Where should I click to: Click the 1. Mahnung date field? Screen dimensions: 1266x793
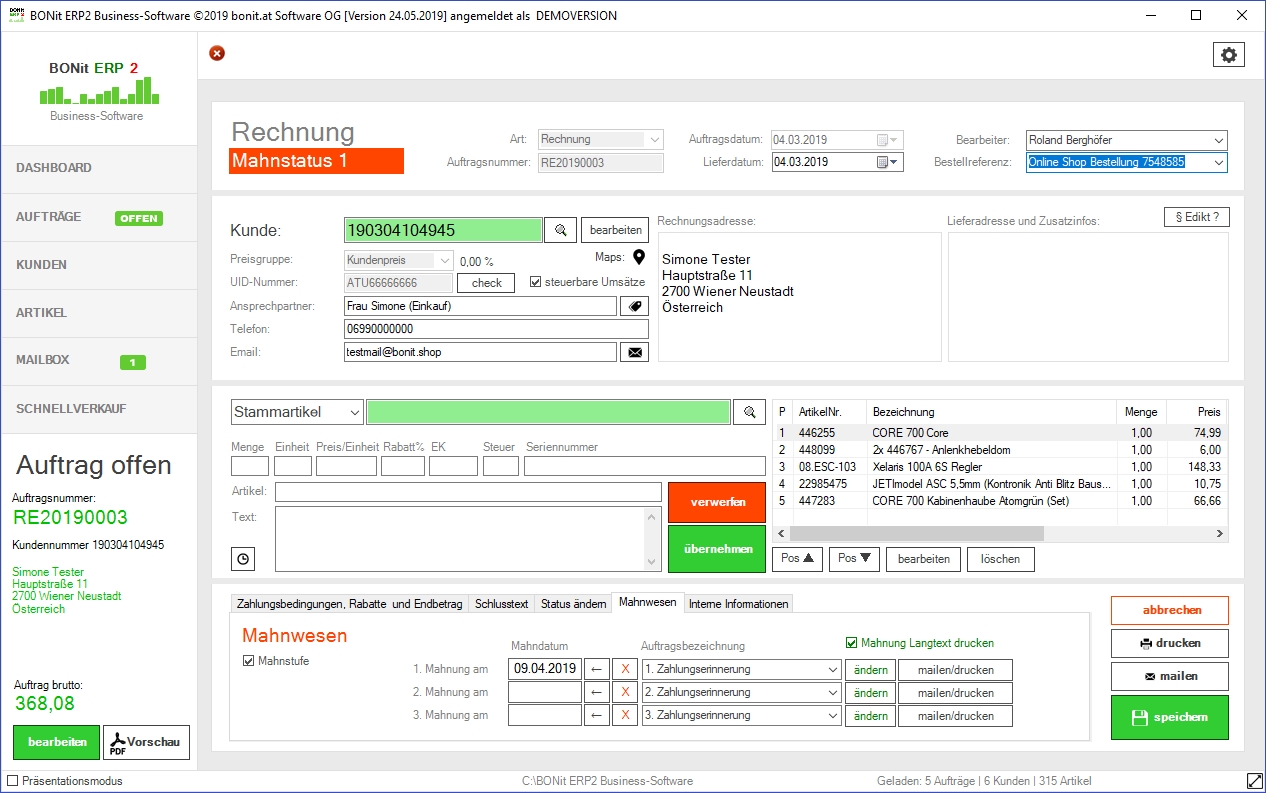tap(544, 669)
